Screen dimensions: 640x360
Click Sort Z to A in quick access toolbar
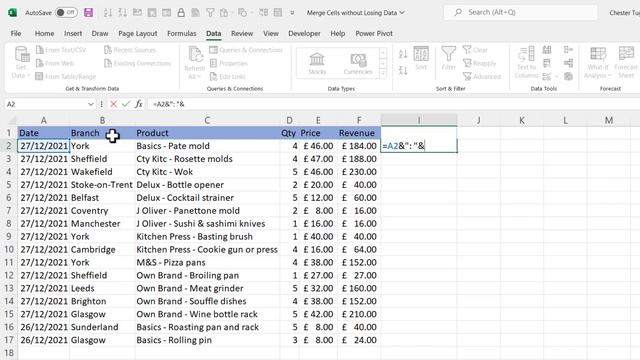(x=122, y=13)
